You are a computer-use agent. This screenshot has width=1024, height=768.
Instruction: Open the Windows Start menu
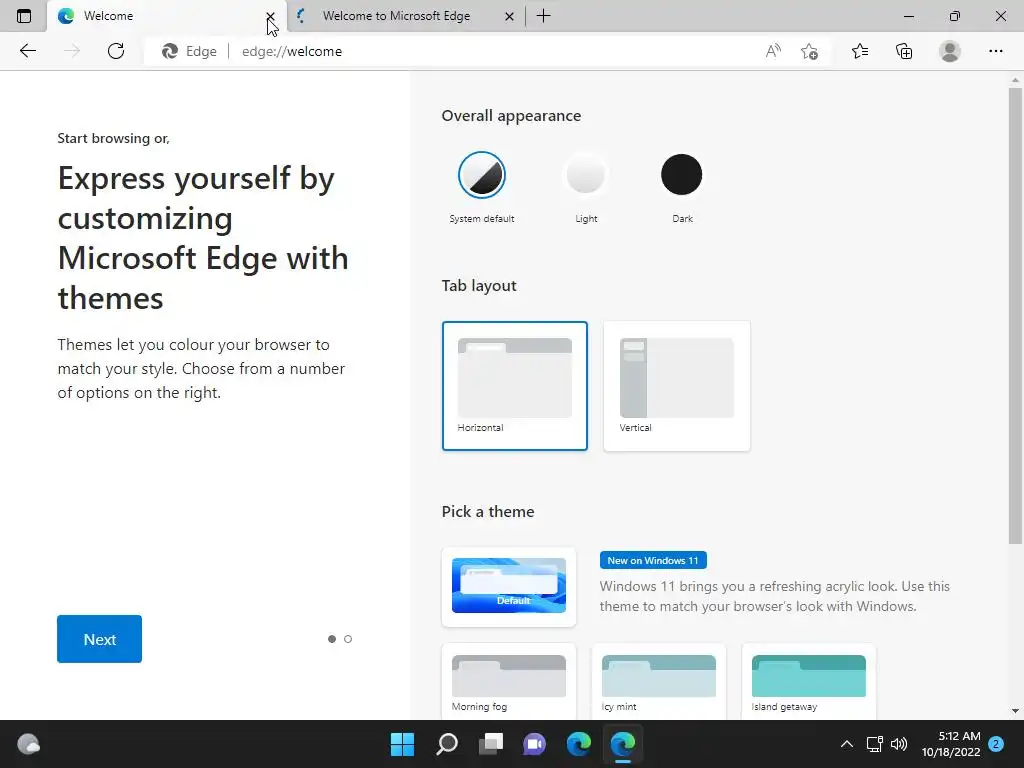[402, 744]
